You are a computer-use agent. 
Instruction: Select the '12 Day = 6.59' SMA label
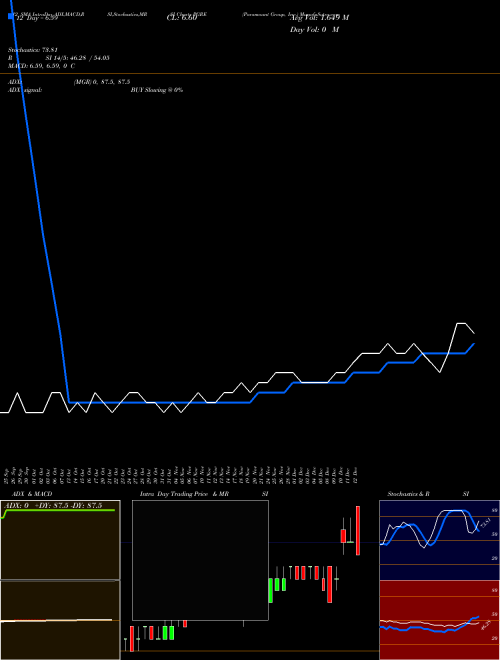[x=35, y=18]
